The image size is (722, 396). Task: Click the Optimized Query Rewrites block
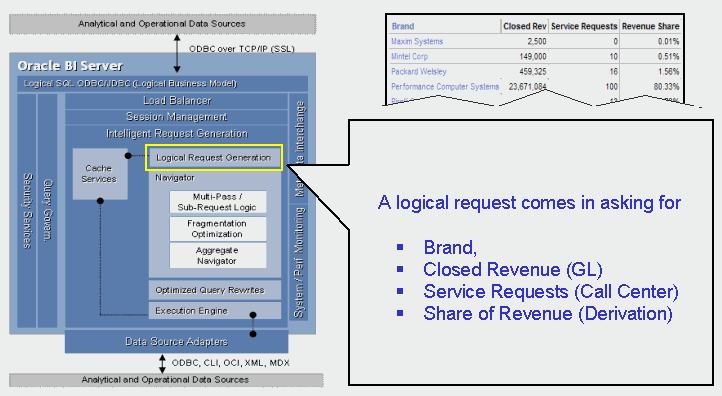(x=215, y=290)
